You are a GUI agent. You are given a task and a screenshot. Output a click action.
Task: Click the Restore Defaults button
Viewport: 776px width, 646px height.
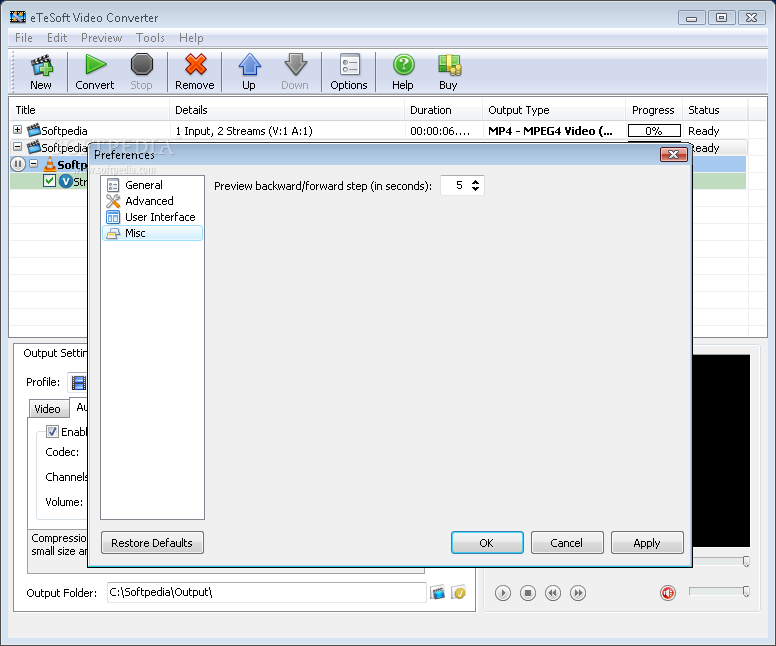(152, 543)
